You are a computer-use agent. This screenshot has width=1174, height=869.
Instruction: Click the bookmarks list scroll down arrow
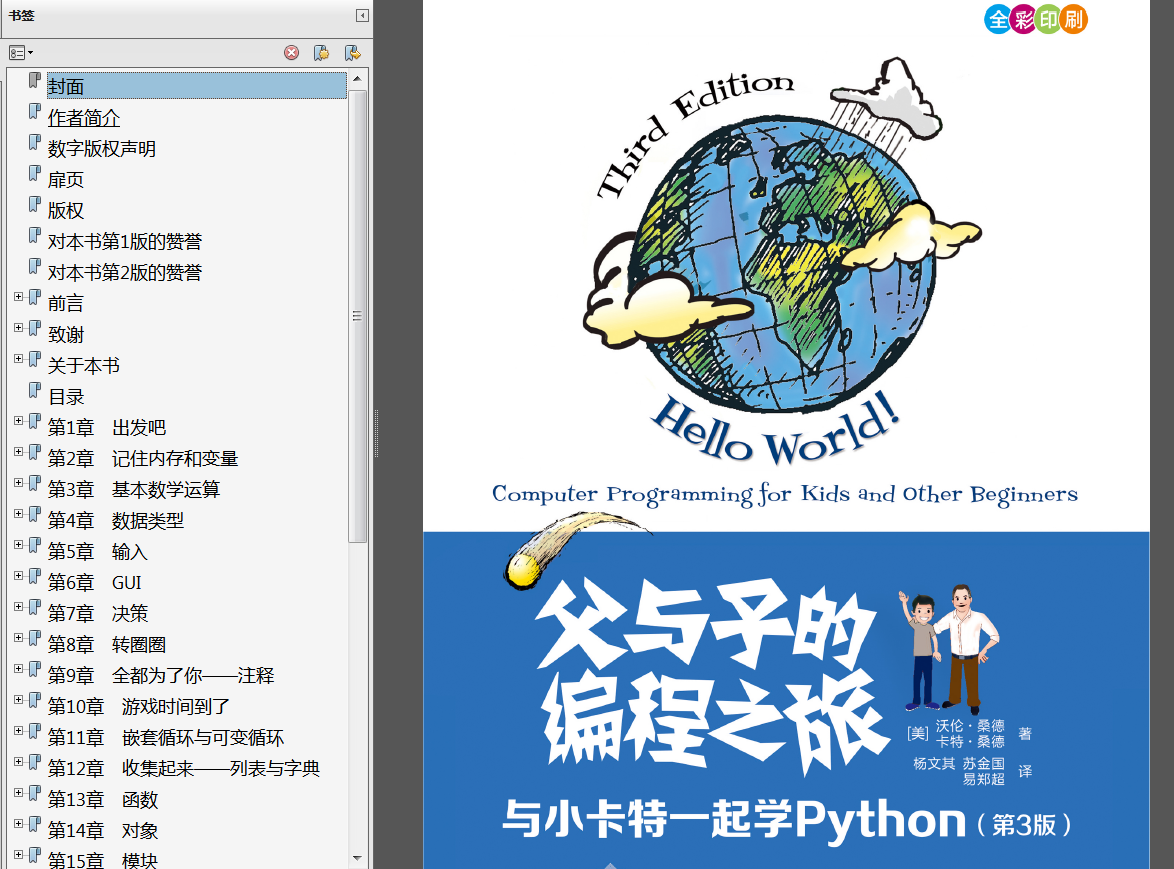pyautogui.click(x=357, y=858)
